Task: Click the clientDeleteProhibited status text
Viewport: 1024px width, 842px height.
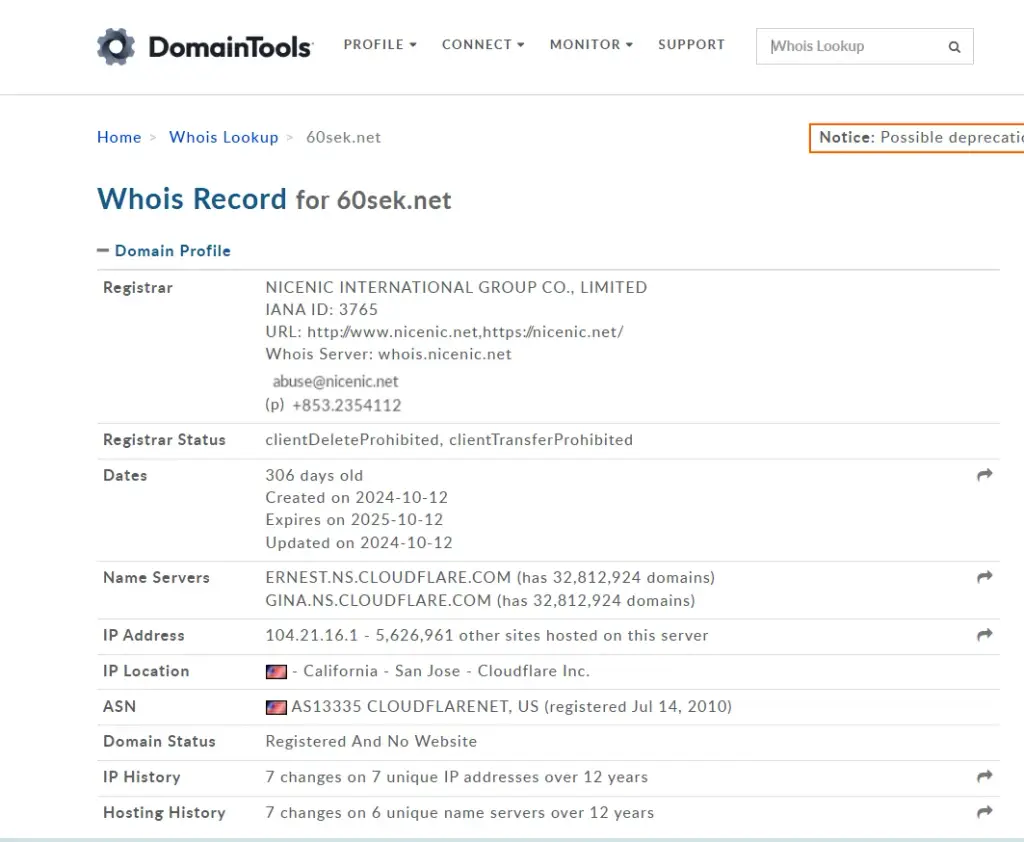Action: (352, 440)
